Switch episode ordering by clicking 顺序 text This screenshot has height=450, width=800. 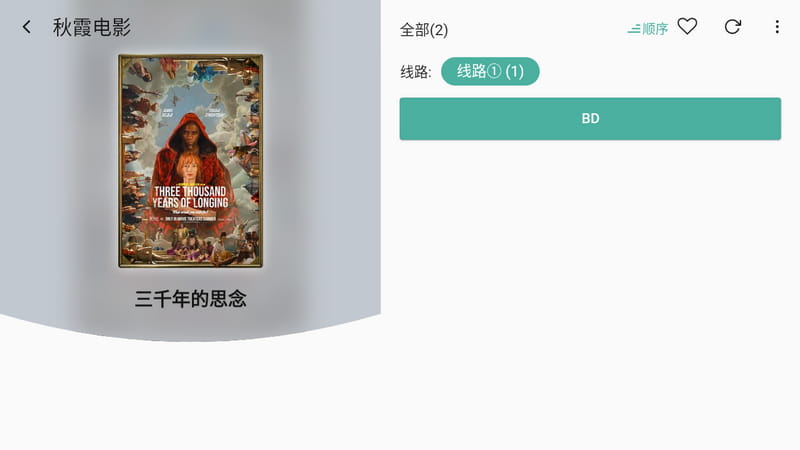coord(655,29)
